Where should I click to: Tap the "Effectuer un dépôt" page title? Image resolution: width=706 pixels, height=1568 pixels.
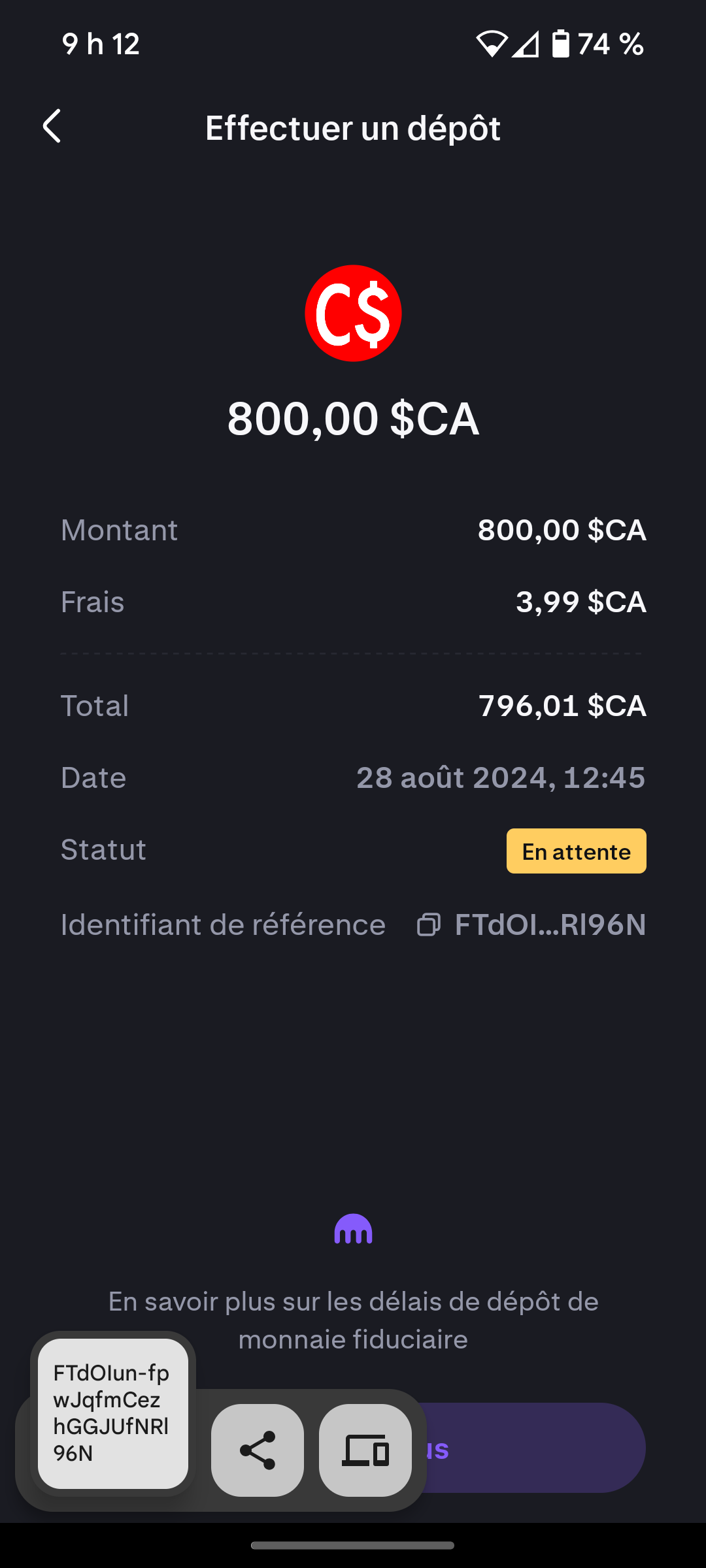[x=353, y=127]
